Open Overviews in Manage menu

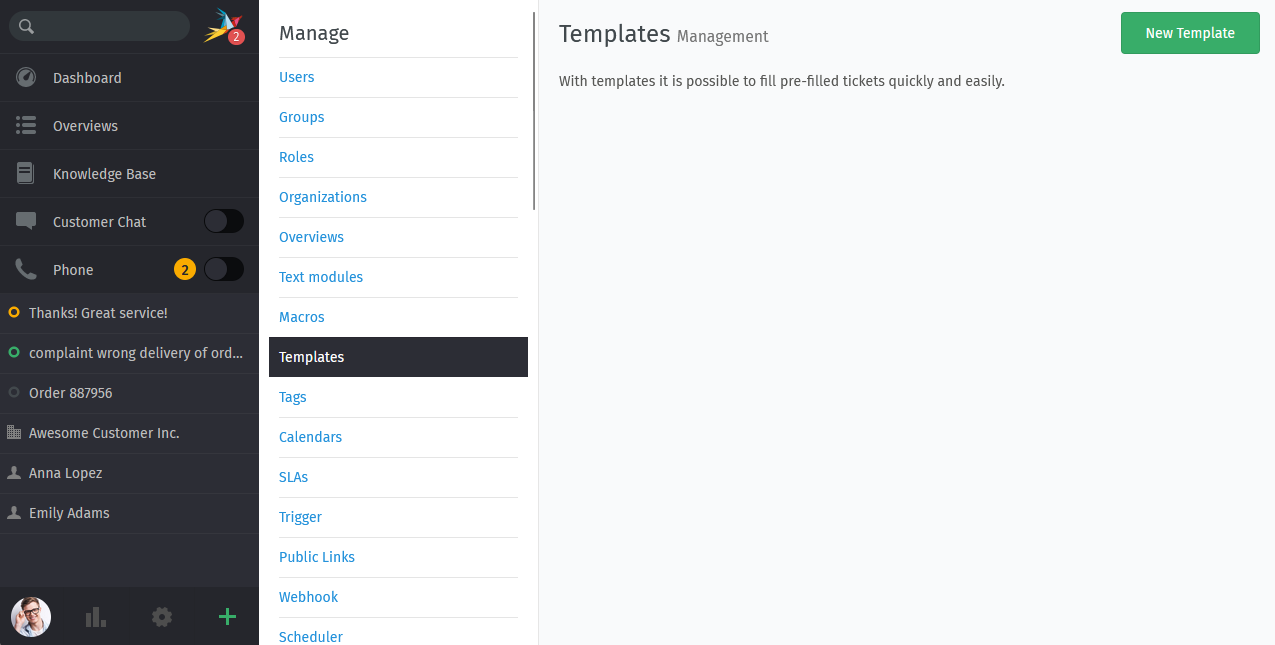[x=312, y=237]
